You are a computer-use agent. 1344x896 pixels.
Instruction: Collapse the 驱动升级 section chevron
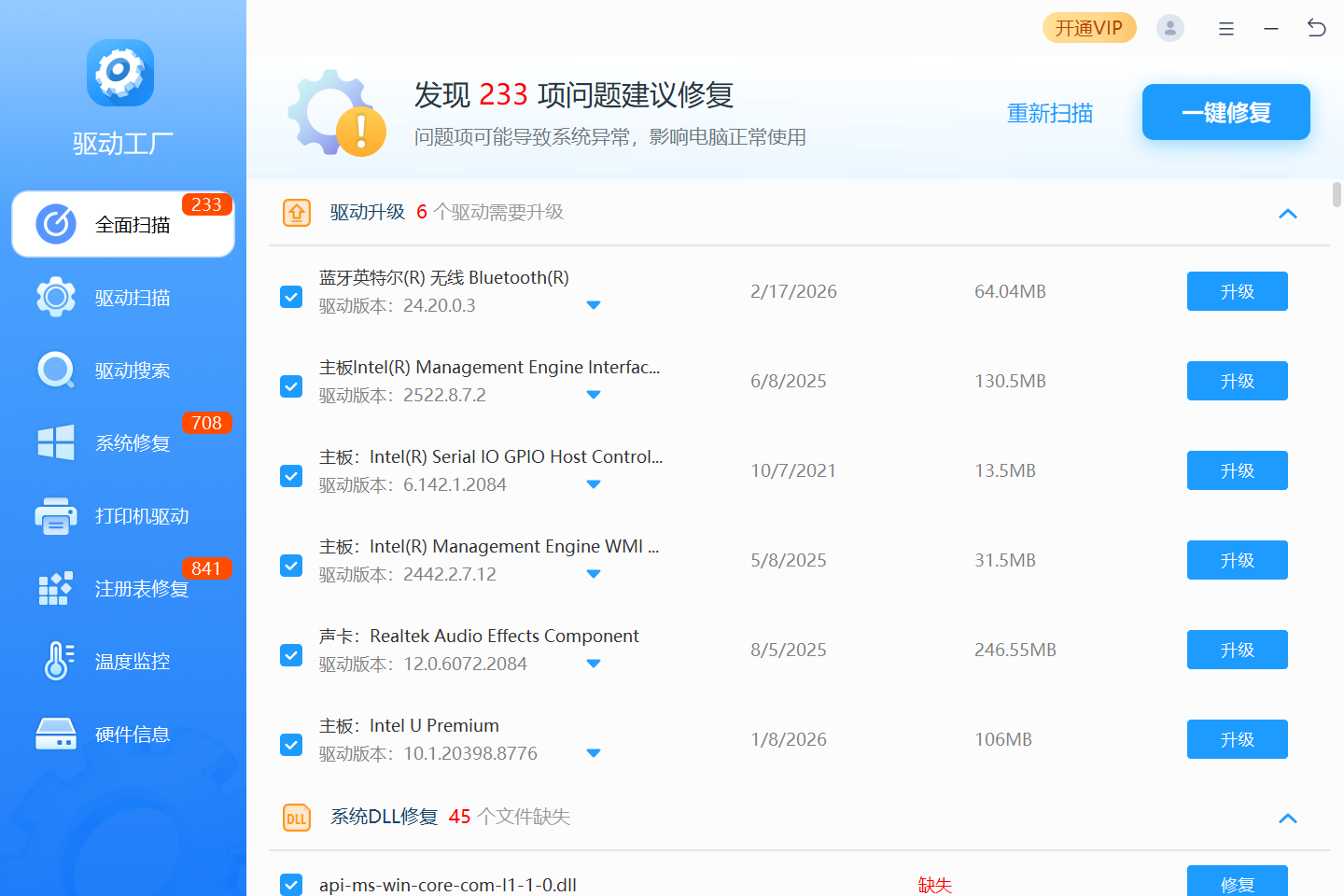pyautogui.click(x=1288, y=214)
